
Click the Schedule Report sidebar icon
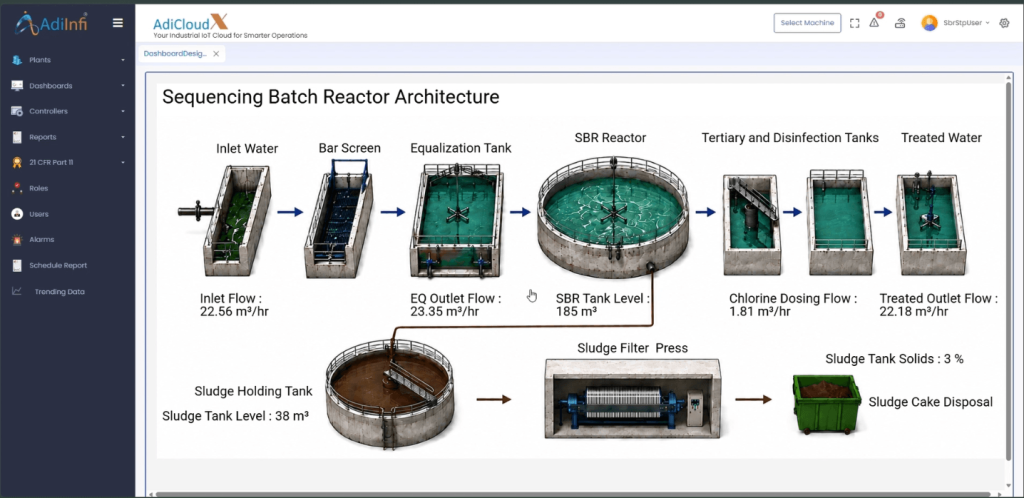(x=17, y=266)
